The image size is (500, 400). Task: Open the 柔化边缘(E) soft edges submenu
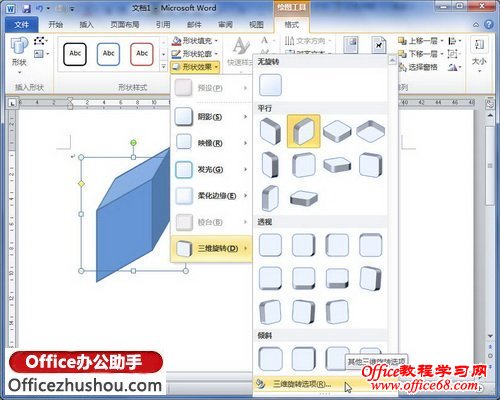coord(211,196)
